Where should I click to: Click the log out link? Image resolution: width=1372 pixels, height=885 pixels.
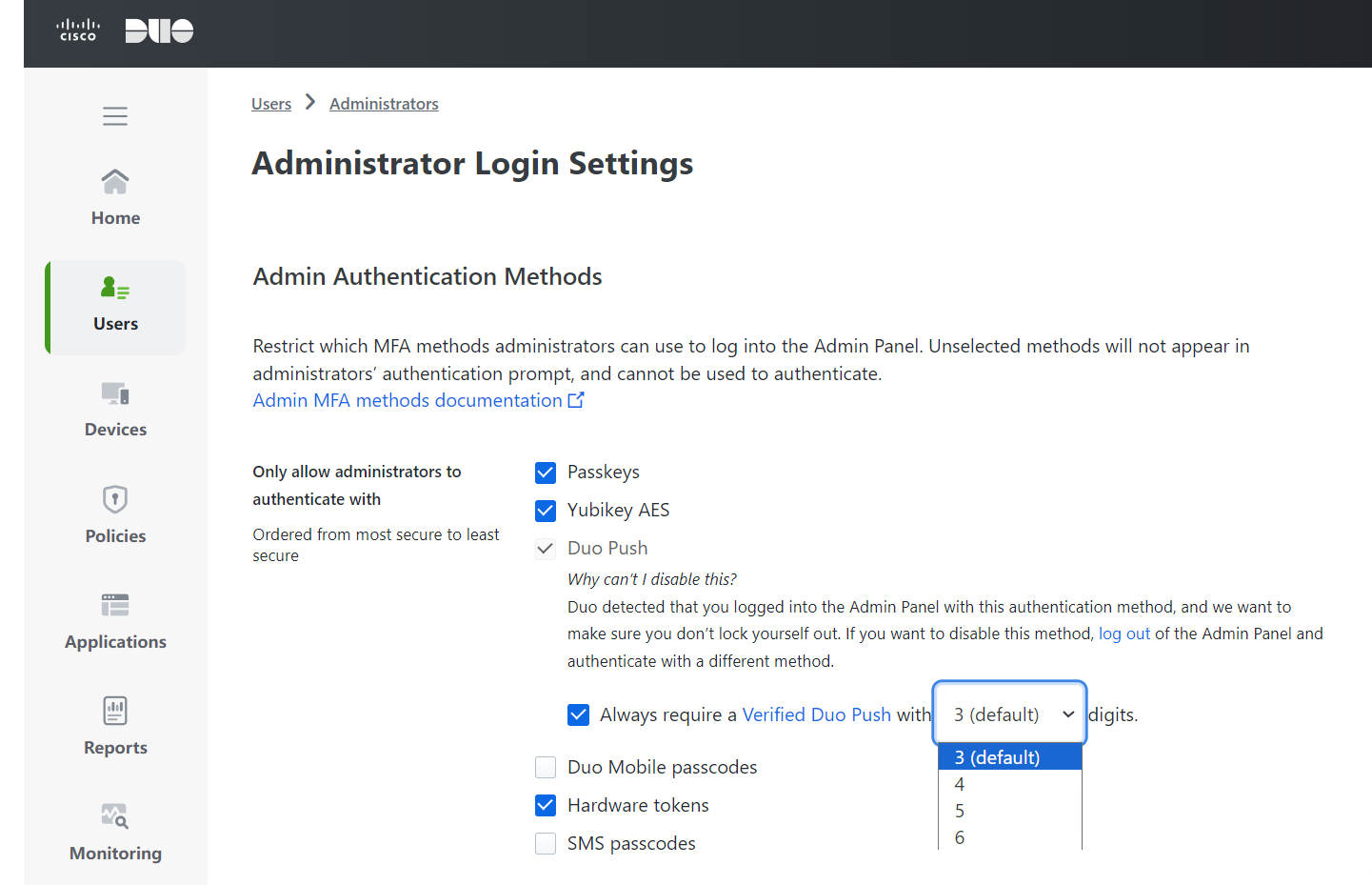pyautogui.click(x=1124, y=634)
